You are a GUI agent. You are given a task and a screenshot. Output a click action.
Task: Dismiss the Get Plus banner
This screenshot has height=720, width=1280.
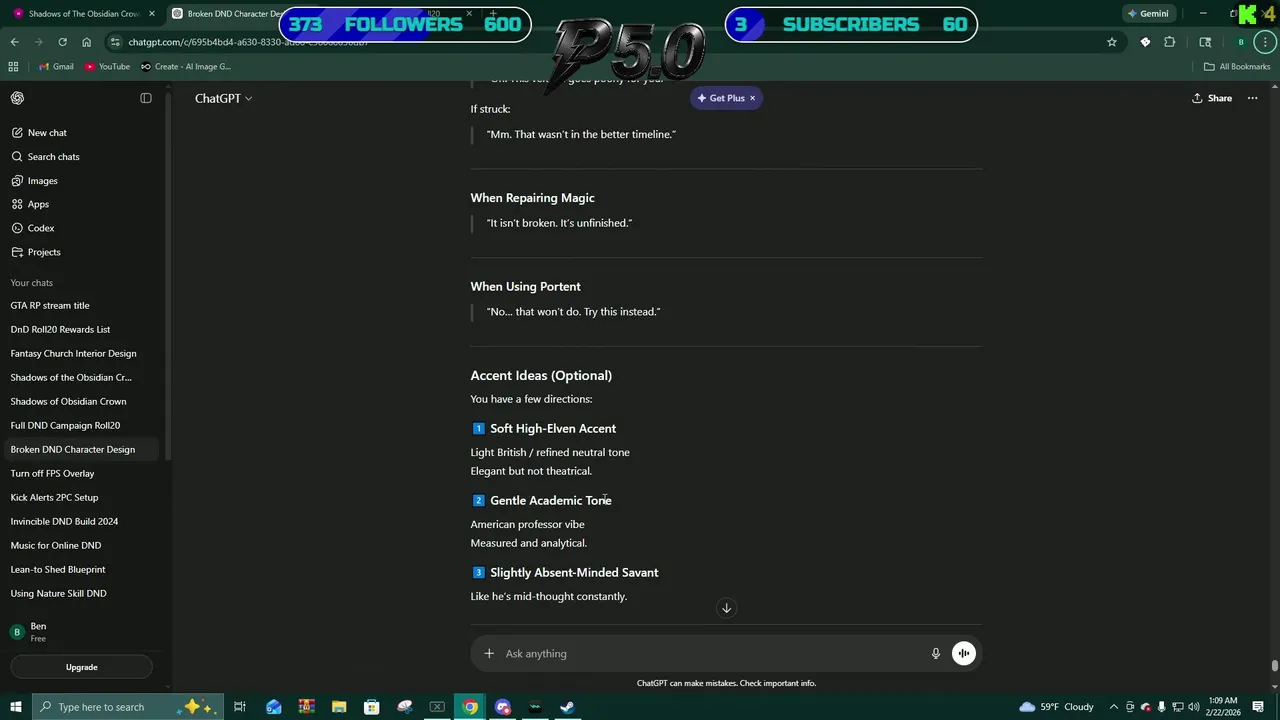[753, 98]
